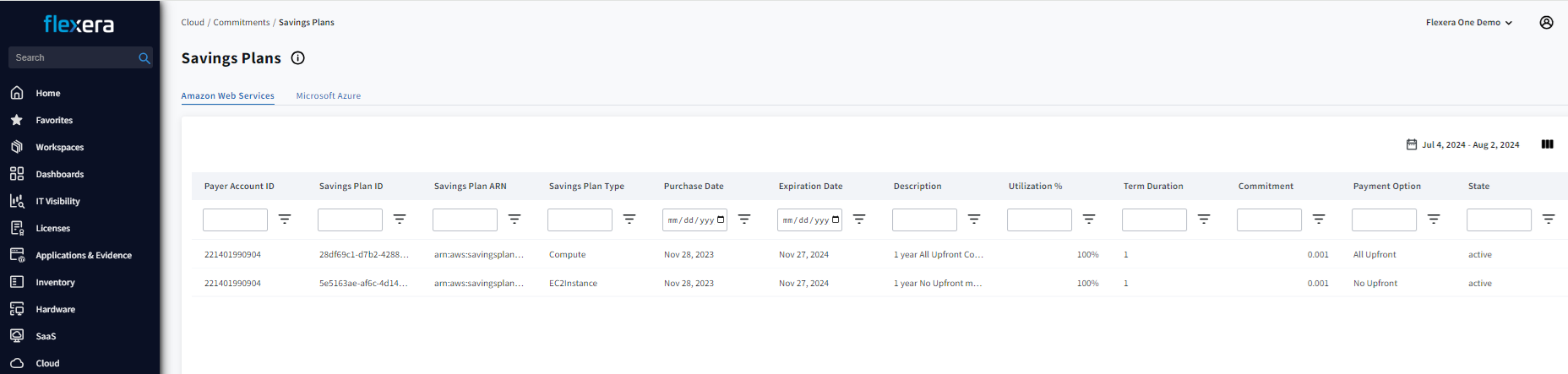
Task: Click the Flexera logo
Action: click(x=79, y=24)
